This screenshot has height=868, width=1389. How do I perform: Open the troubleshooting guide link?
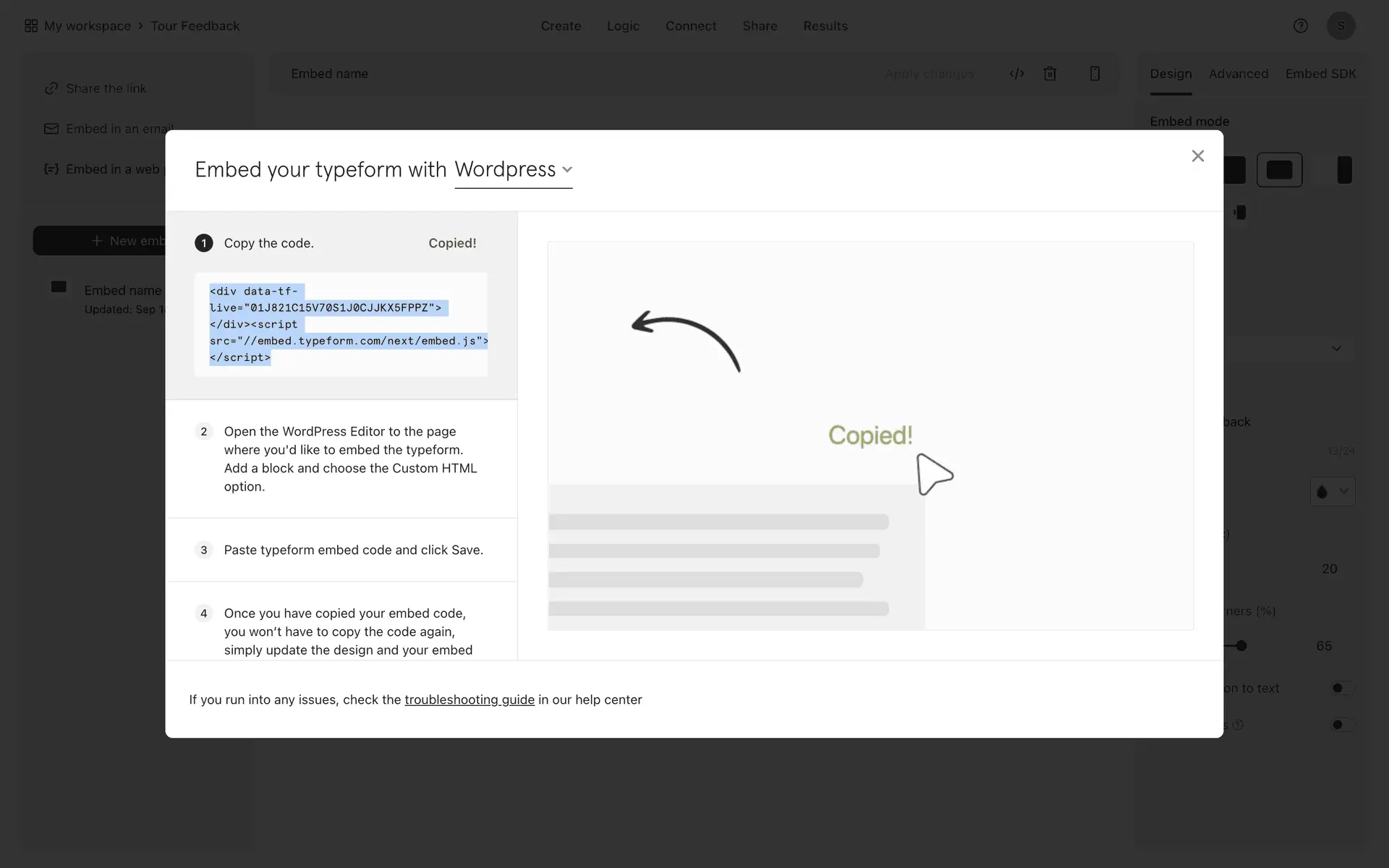click(469, 699)
